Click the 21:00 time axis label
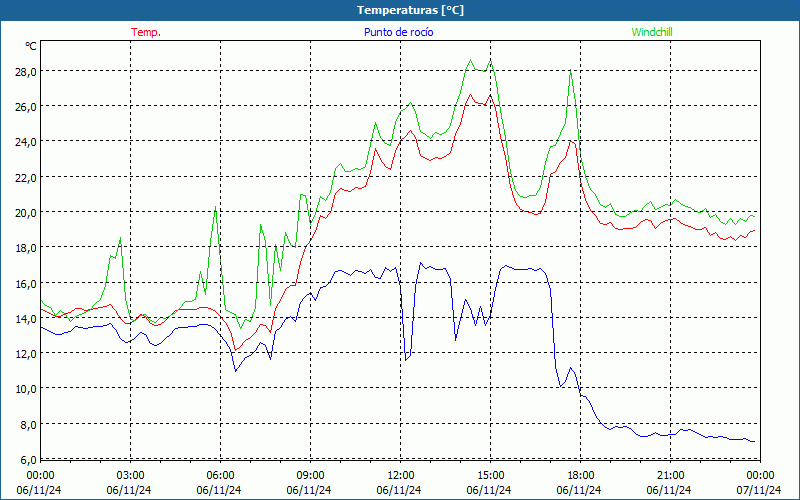Viewport: 800px width, 500px height. [x=670, y=475]
